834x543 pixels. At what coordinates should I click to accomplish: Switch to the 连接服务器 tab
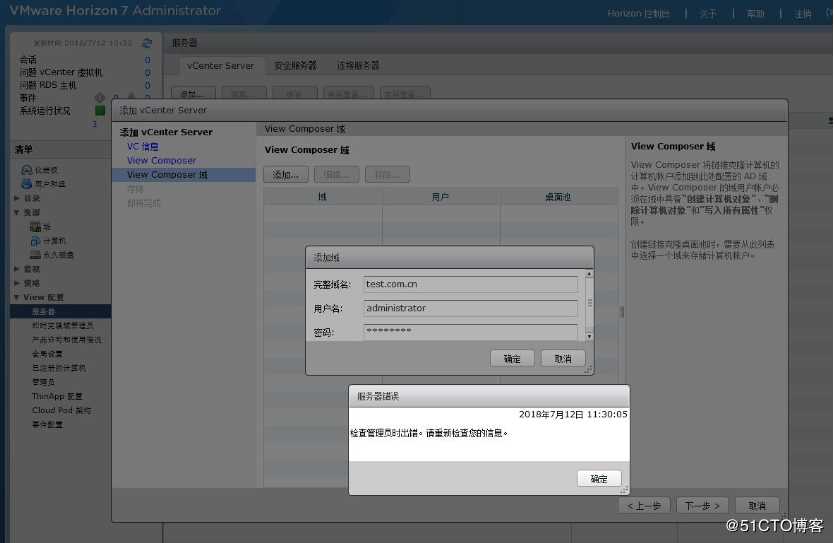(x=358, y=65)
